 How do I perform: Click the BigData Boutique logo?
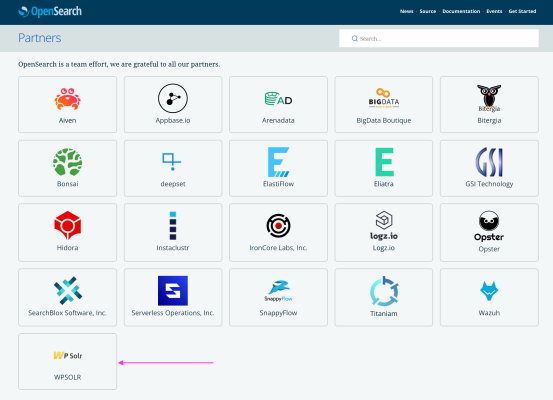[x=384, y=98]
